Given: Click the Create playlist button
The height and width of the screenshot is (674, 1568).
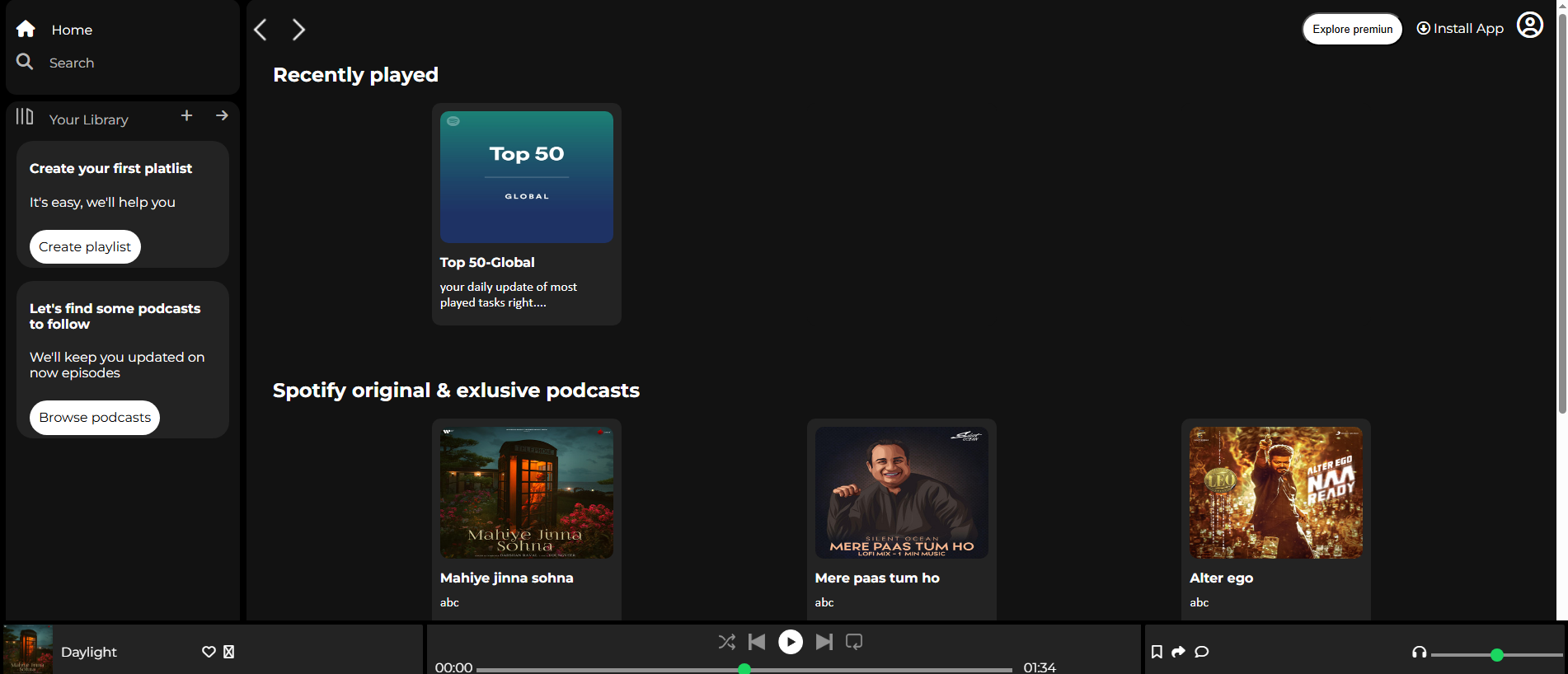Looking at the screenshot, I should point(85,246).
